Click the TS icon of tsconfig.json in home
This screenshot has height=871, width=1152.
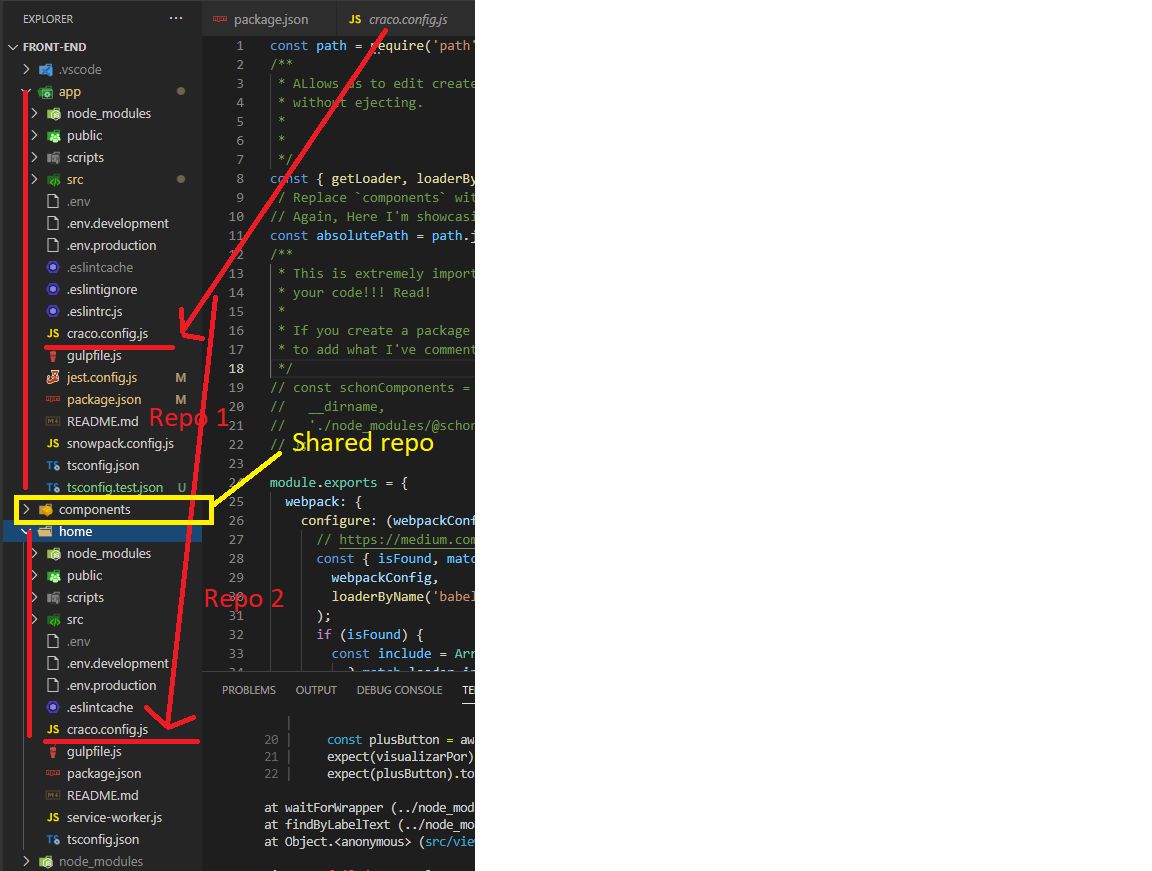(53, 839)
